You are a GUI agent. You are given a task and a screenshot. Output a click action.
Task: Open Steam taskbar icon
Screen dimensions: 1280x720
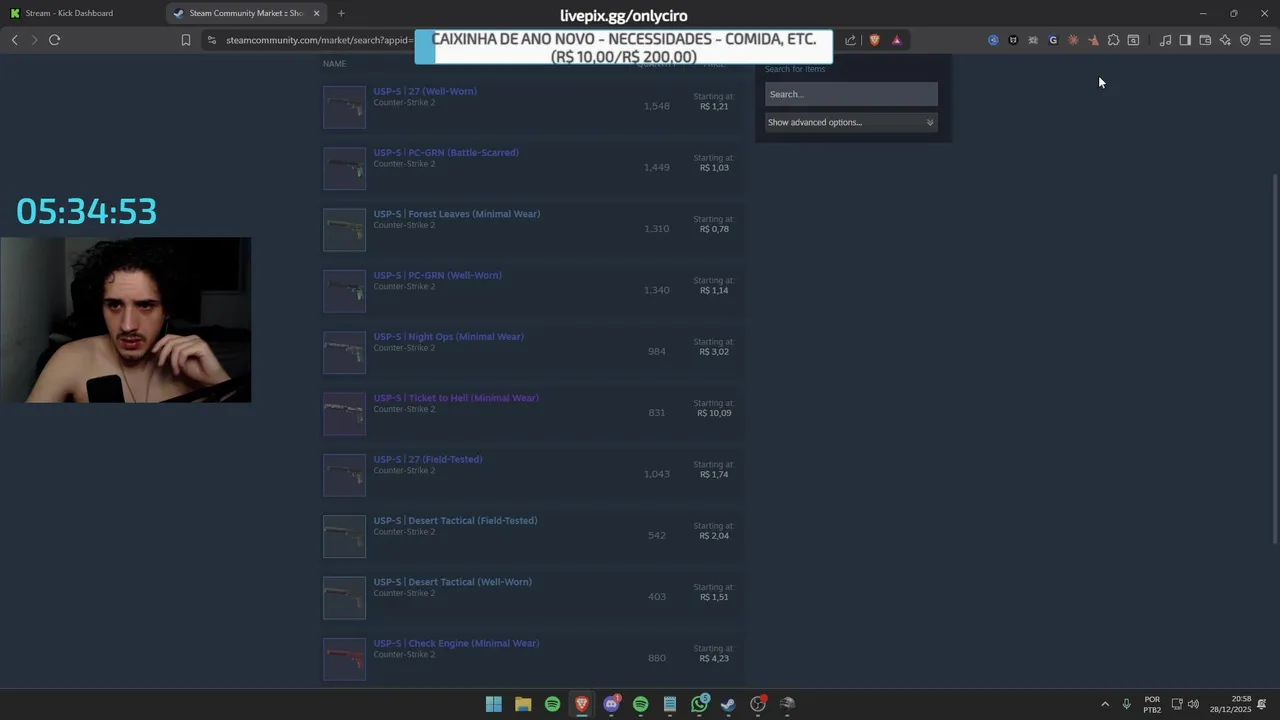(x=729, y=704)
